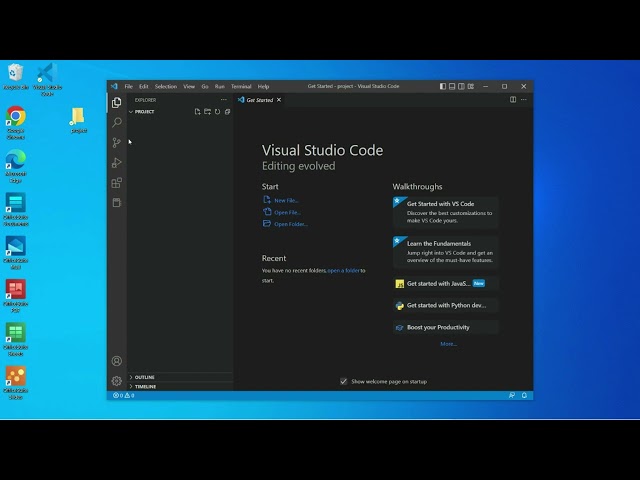640x480 pixels.
Task: Toggle secondary side bar layout icon
Action: pos(461,86)
